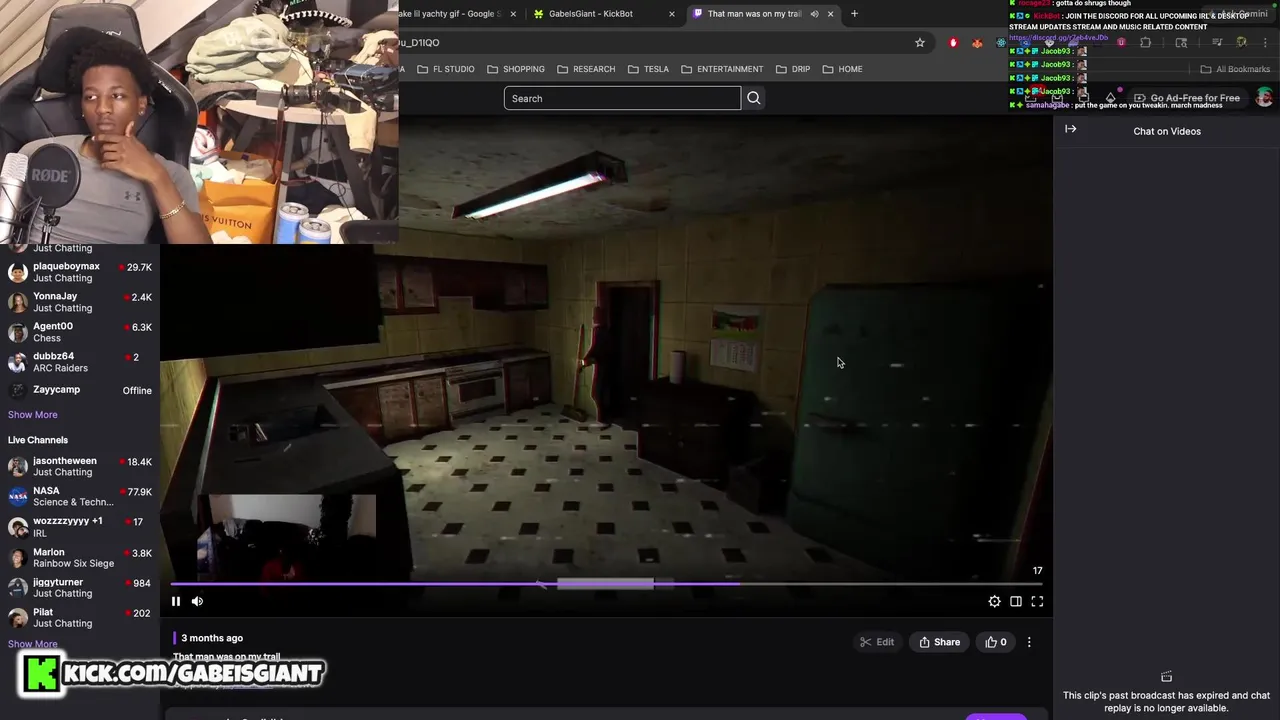Click the dubbz64 avatar icon

coord(18,362)
